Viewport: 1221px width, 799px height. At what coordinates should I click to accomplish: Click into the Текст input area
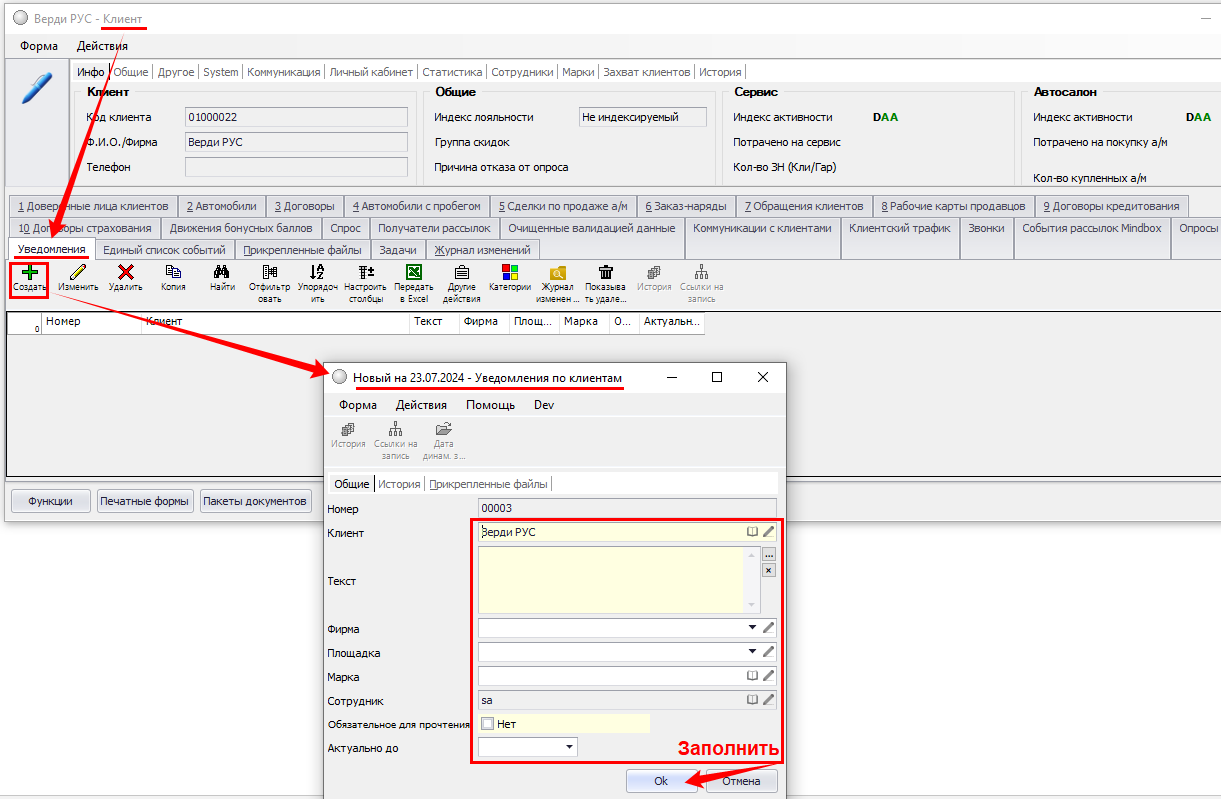coord(610,580)
